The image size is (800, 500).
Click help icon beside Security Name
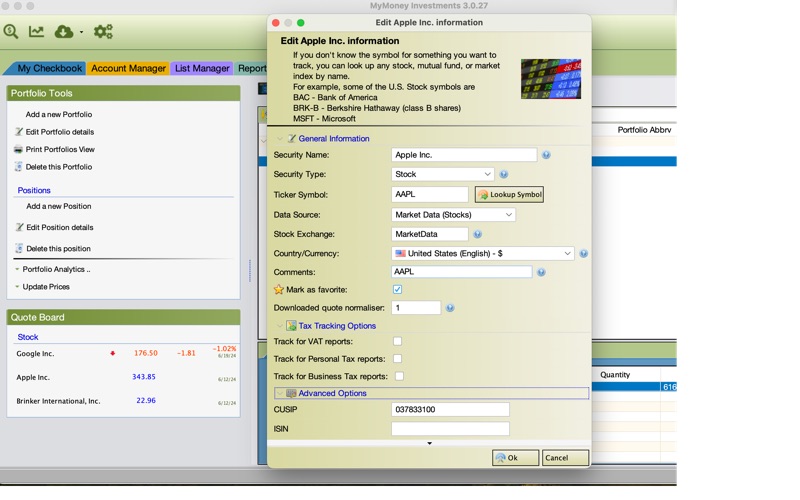[546, 155]
